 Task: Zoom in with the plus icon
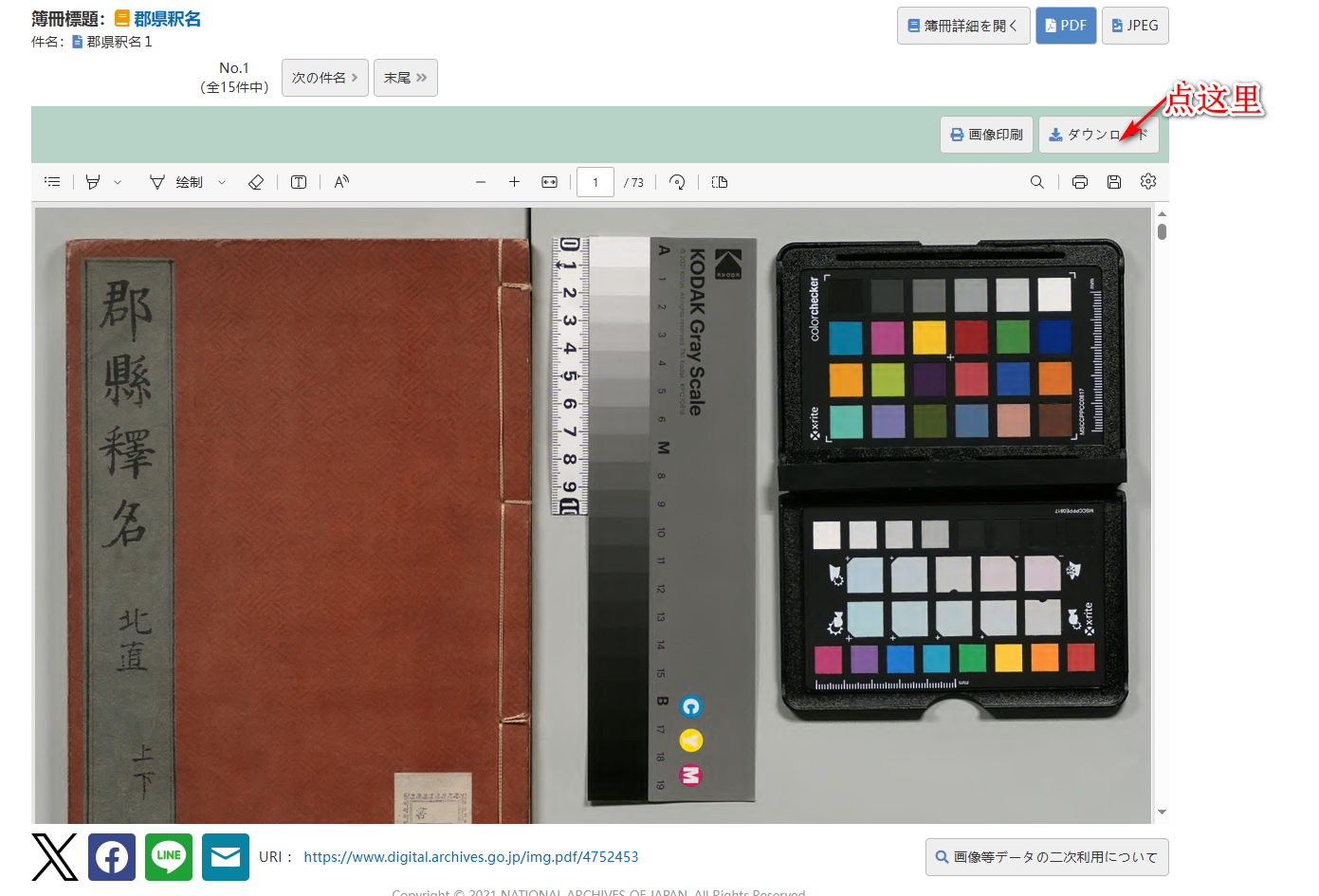point(514,182)
